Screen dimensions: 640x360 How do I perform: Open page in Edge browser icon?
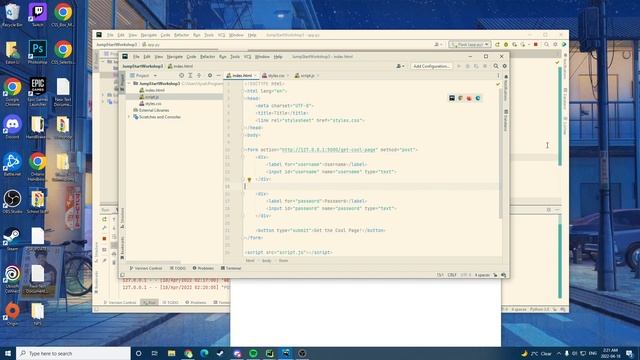tap(478, 98)
